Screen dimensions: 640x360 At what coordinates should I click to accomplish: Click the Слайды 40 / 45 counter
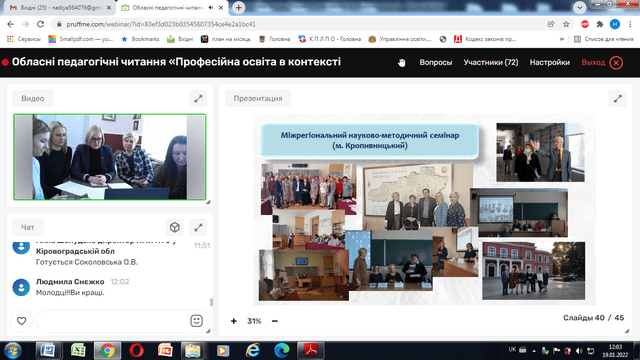point(593,318)
